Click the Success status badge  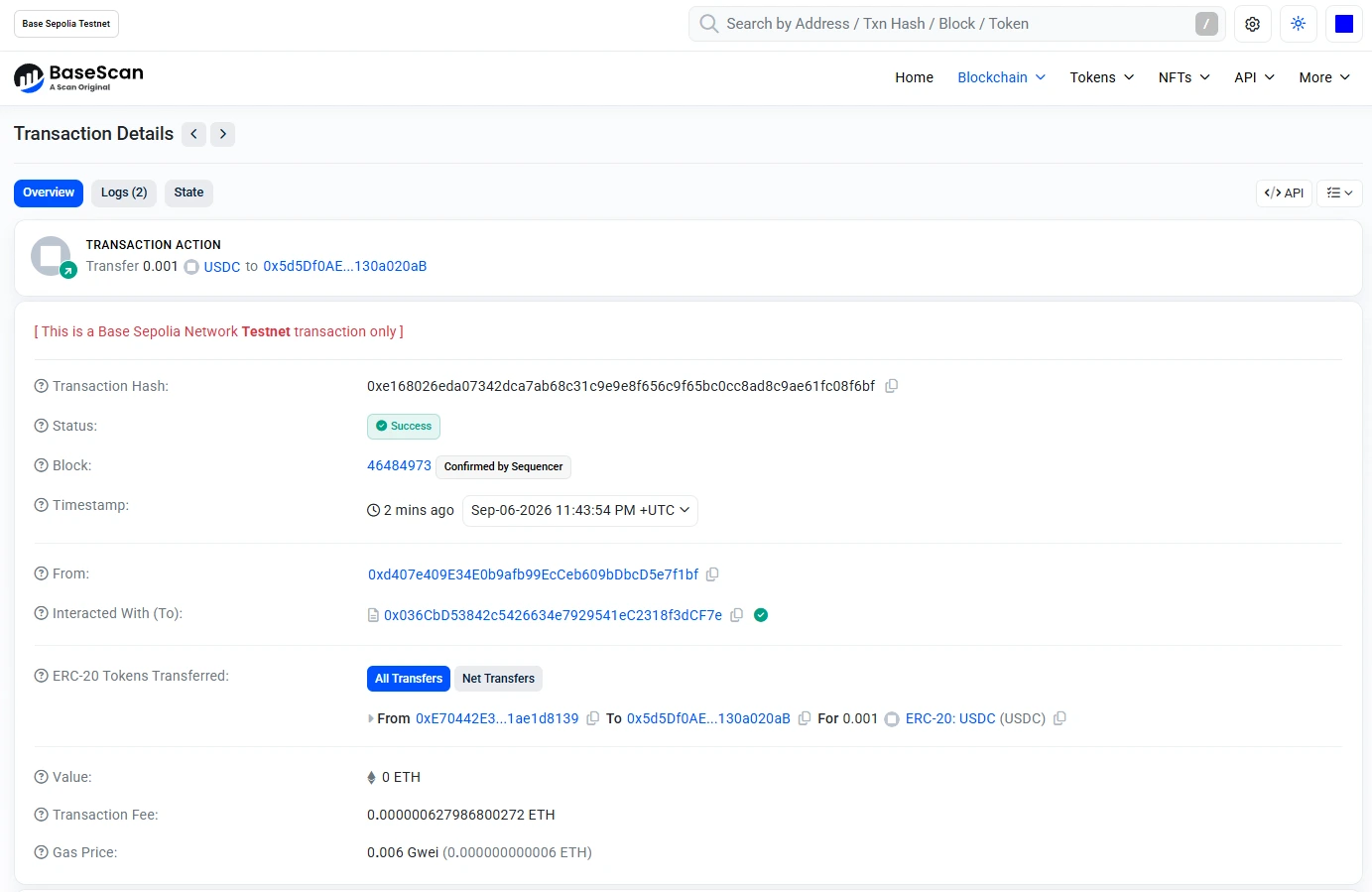tap(404, 426)
